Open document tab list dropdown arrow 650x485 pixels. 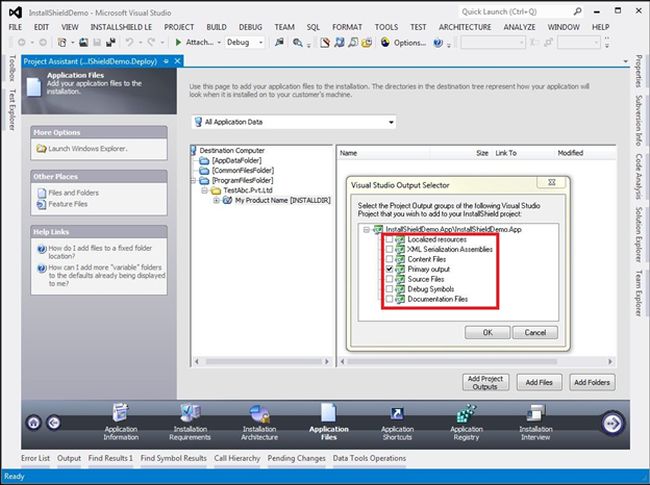tap(626, 61)
